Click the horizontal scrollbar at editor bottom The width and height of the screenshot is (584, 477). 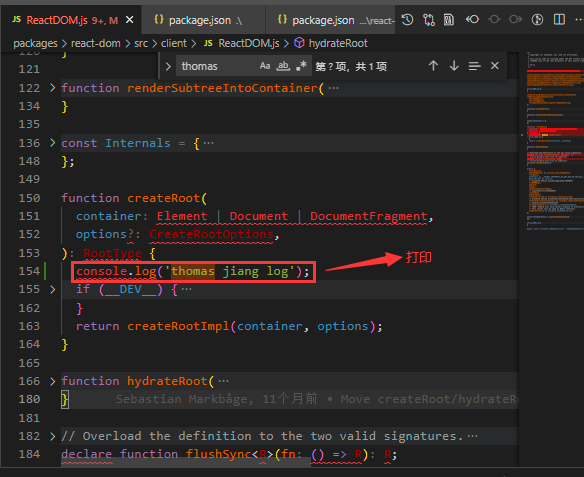coord(185,462)
